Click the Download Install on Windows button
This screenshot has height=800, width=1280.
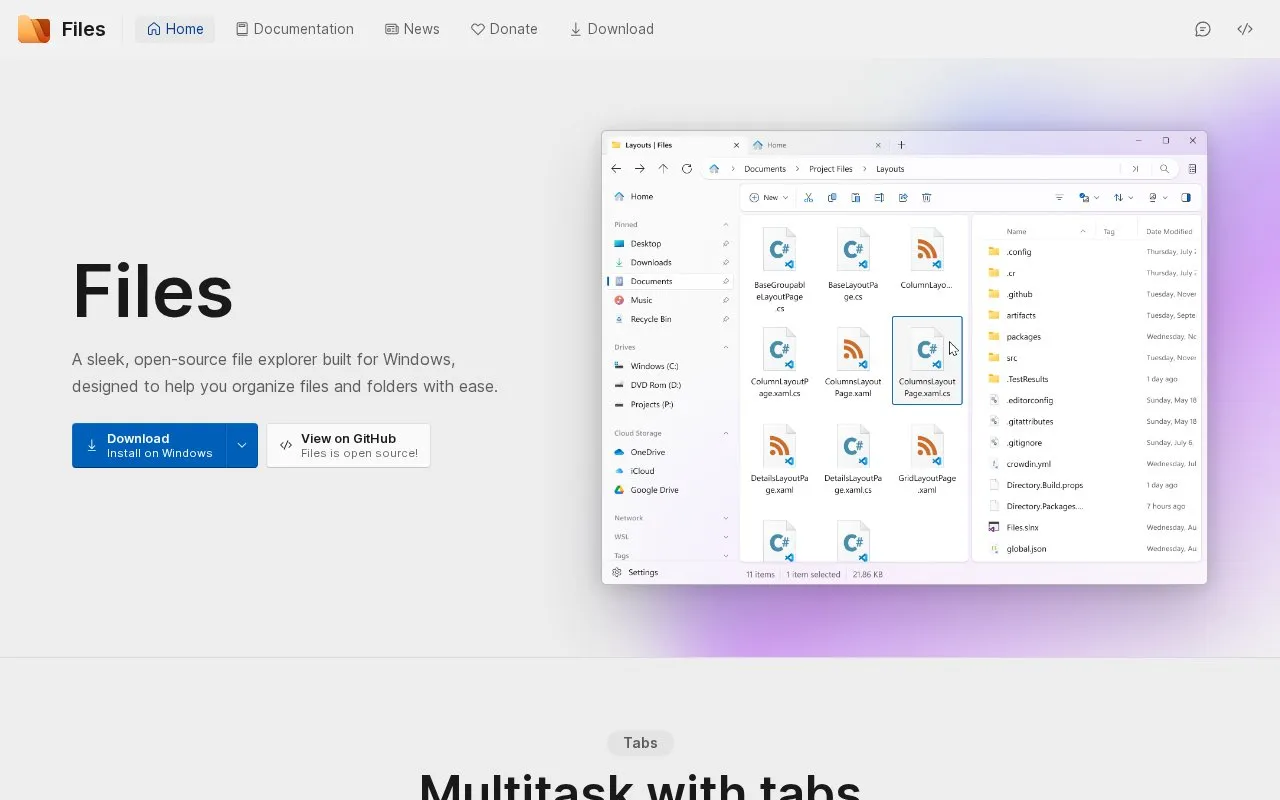(x=149, y=445)
